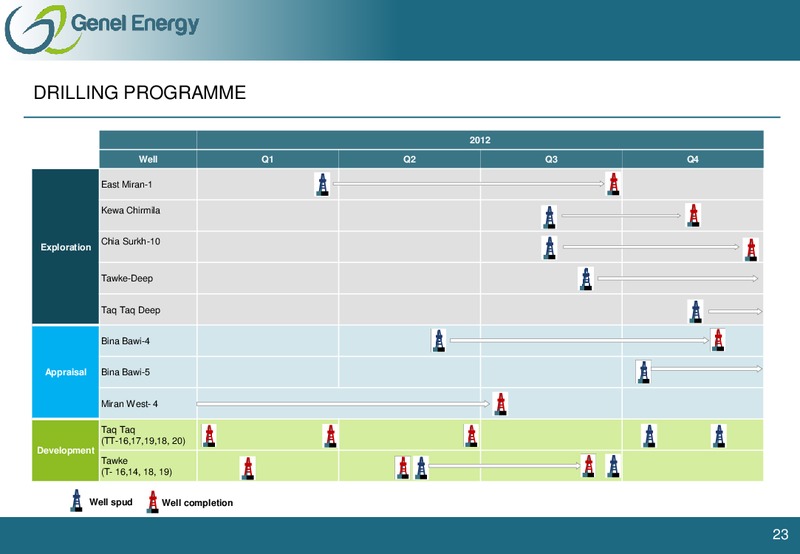Click the East Miran-1 duration arrow
This screenshot has height=554, width=800.
coord(468,183)
